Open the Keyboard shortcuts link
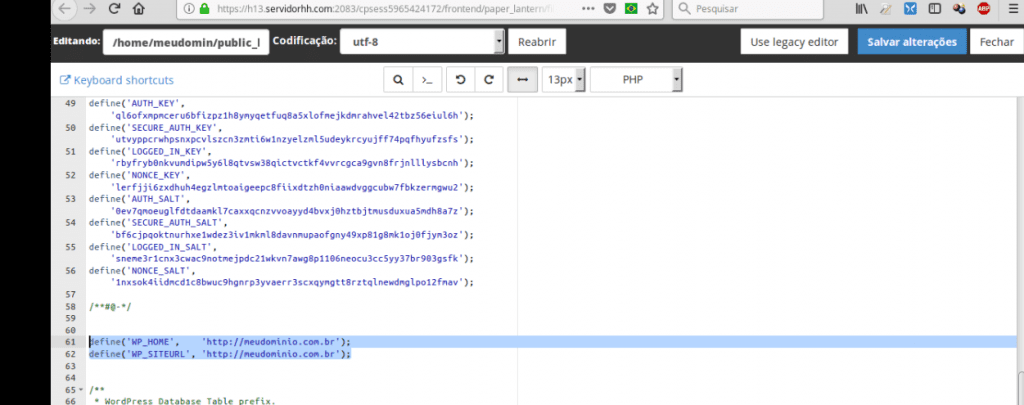The width and height of the screenshot is (1024, 405). (x=117, y=80)
